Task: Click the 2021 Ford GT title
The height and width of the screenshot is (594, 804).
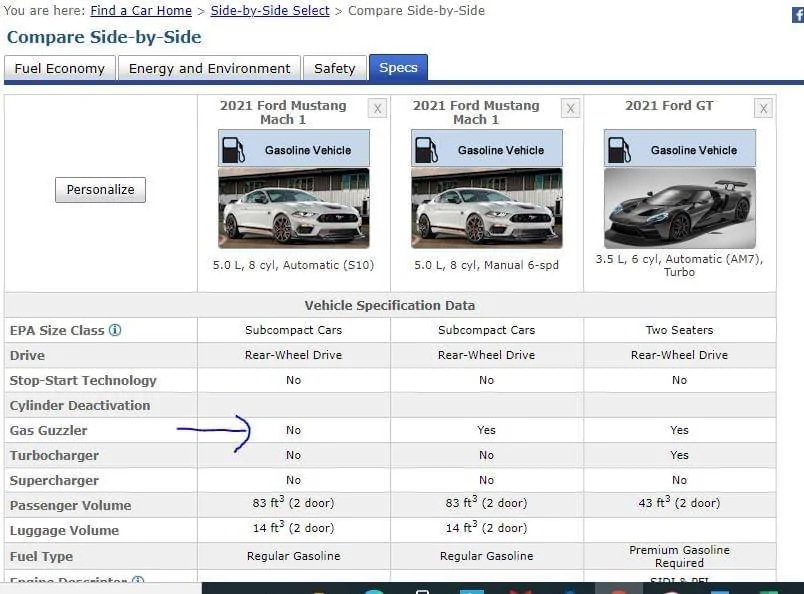Action: (669, 106)
